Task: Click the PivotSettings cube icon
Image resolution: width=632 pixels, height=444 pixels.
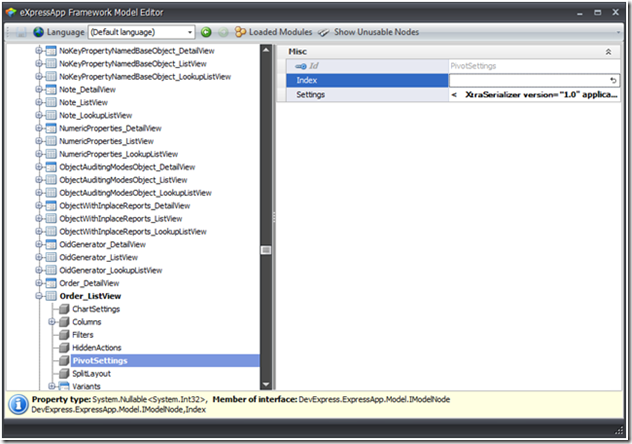Action: click(x=64, y=361)
